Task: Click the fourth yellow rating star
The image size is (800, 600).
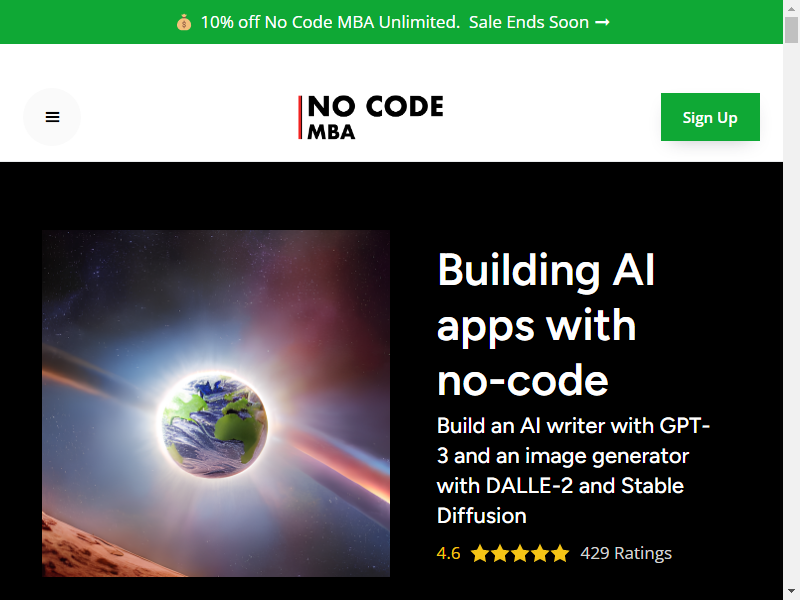Action: [x=540, y=553]
